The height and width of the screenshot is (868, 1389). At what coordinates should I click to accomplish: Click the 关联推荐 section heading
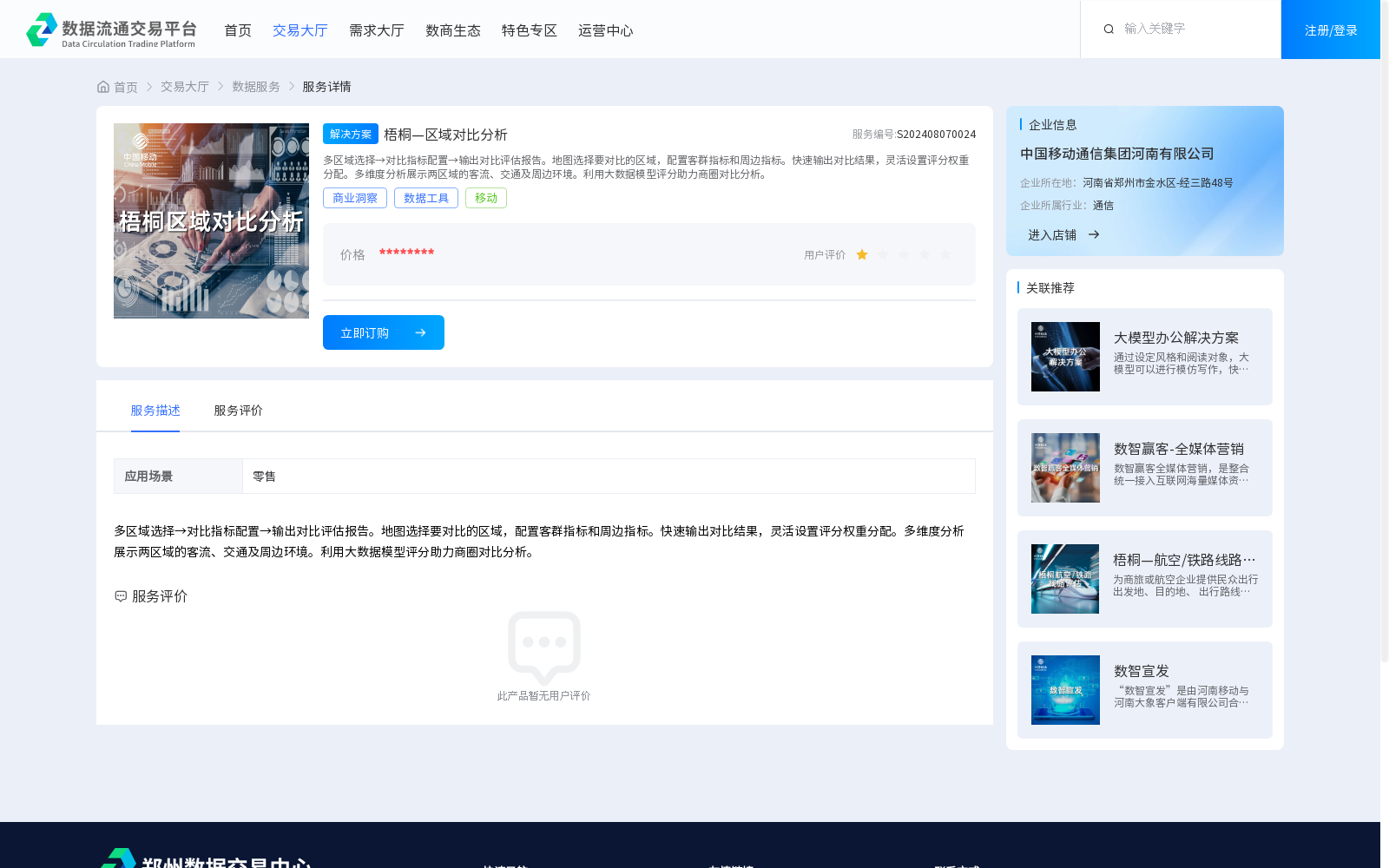click(x=1050, y=288)
